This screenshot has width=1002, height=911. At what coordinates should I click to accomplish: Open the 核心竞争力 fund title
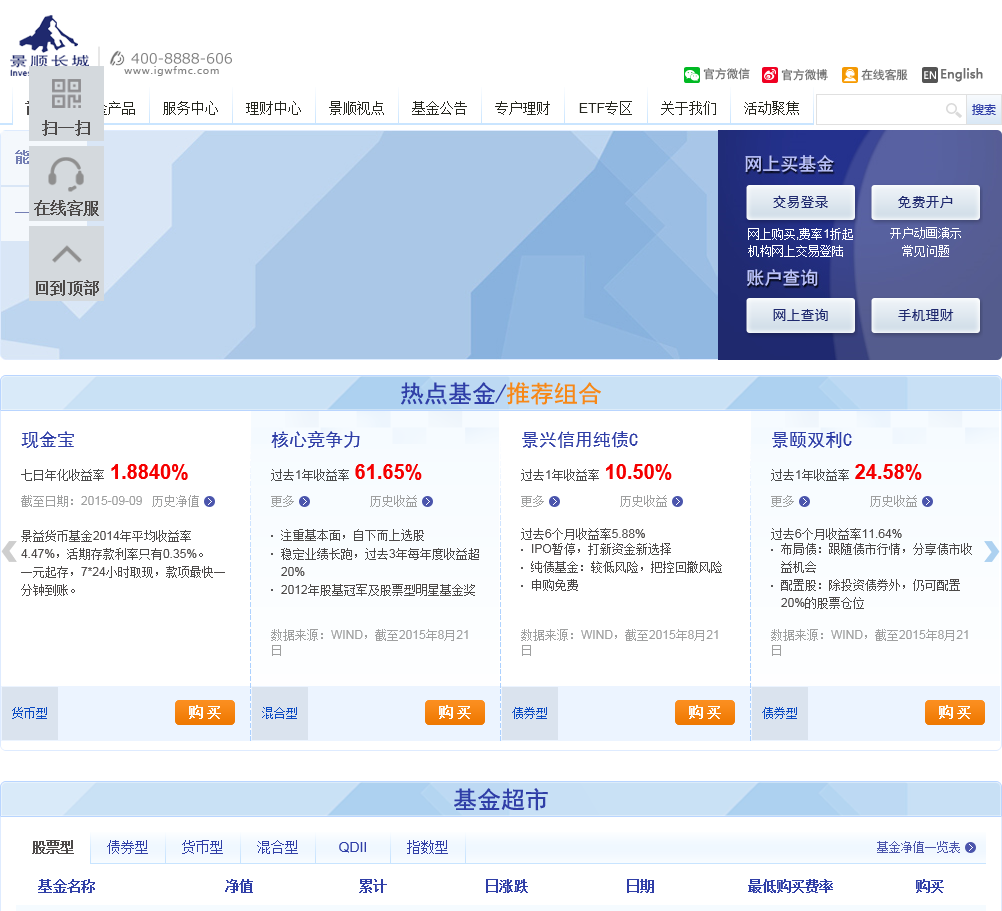point(316,440)
